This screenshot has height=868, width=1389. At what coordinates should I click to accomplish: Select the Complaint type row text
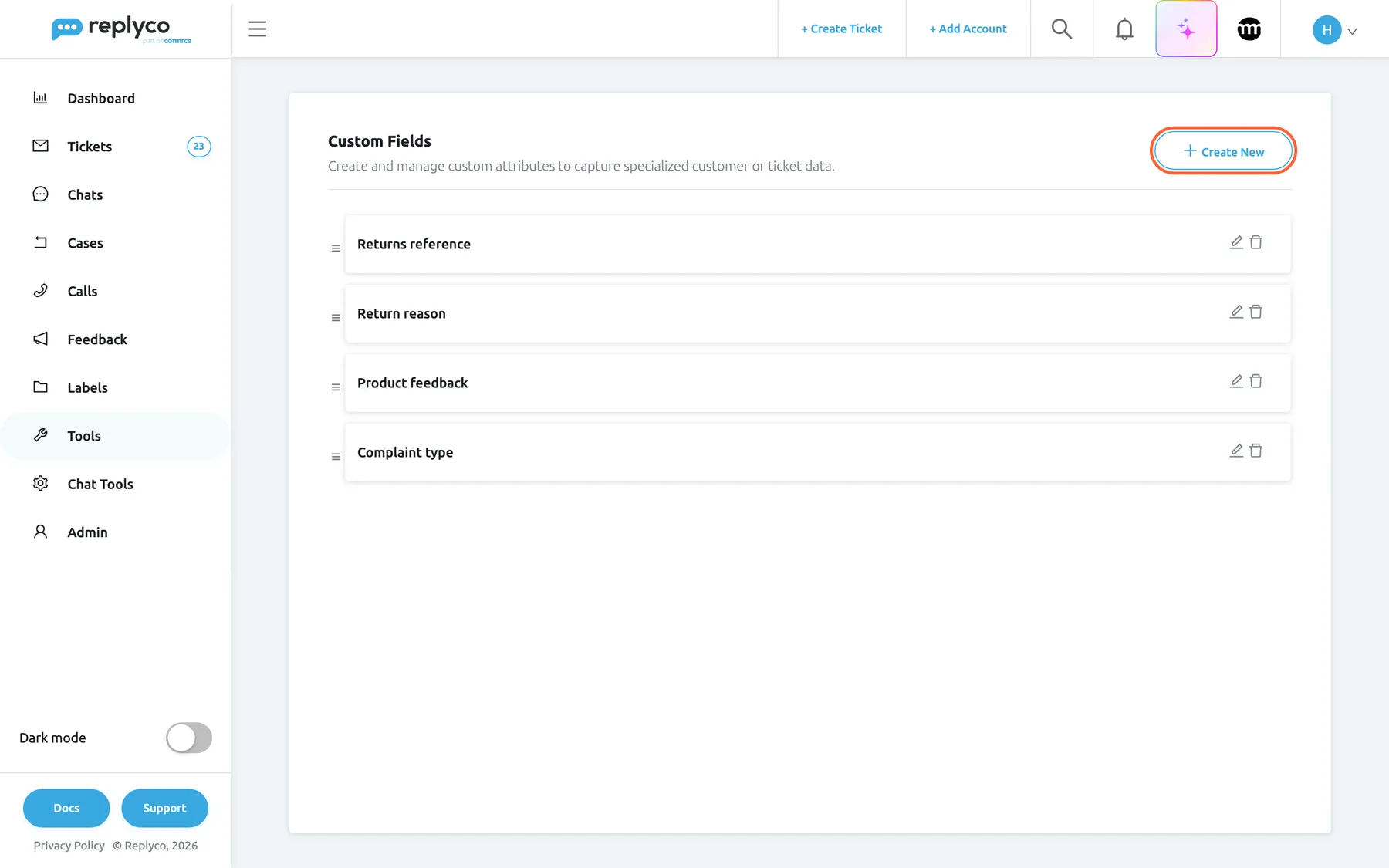[405, 452]
